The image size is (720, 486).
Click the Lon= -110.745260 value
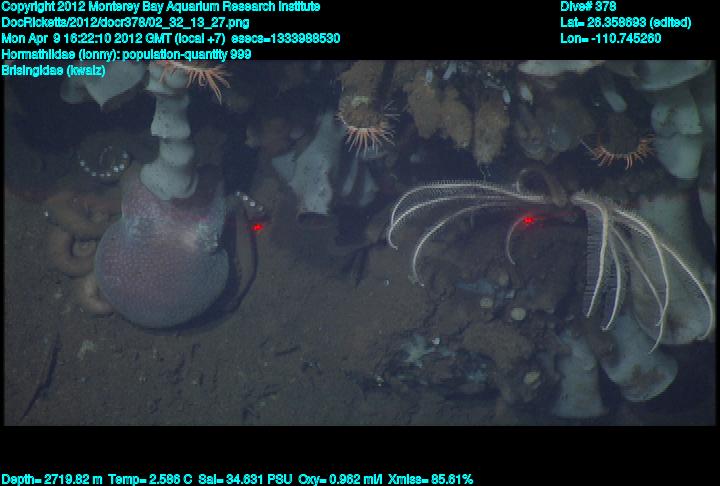[611, 38]
